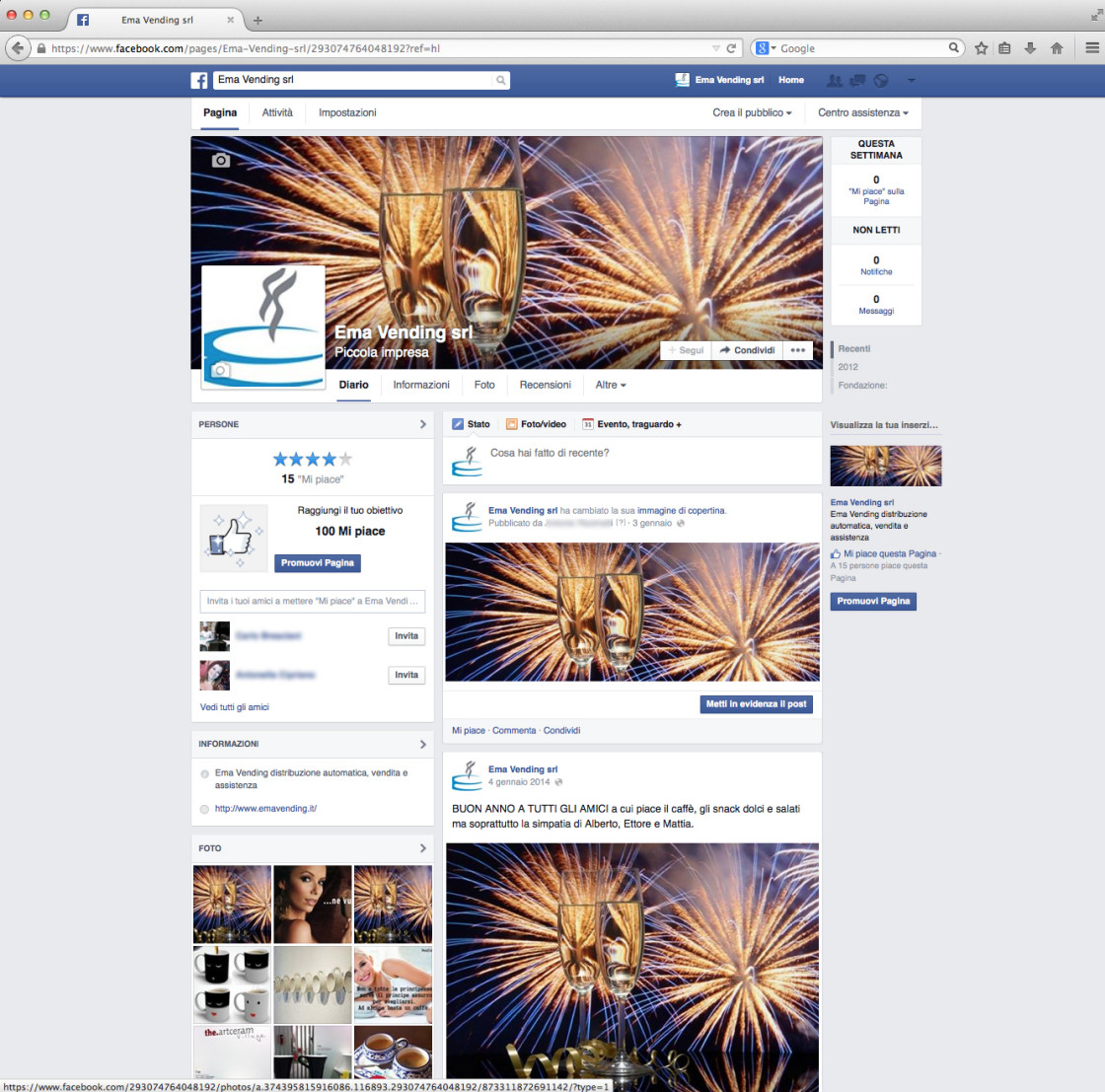Close the Ema Vending srl tab

(x=230, y=20)
